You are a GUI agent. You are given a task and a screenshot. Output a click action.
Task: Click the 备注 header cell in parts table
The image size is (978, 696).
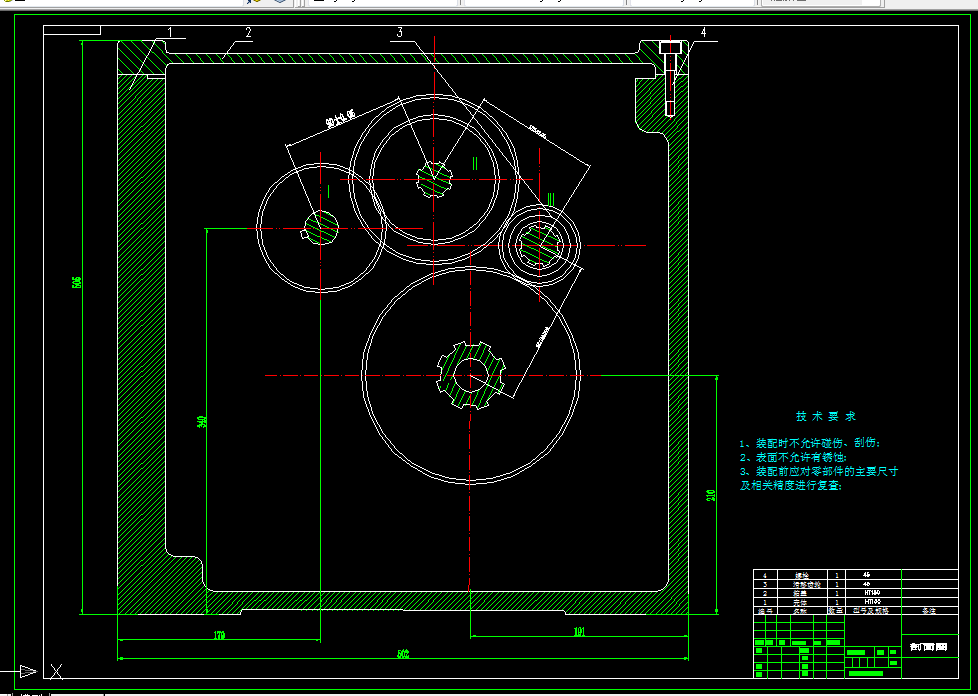(x=929, y=611)
